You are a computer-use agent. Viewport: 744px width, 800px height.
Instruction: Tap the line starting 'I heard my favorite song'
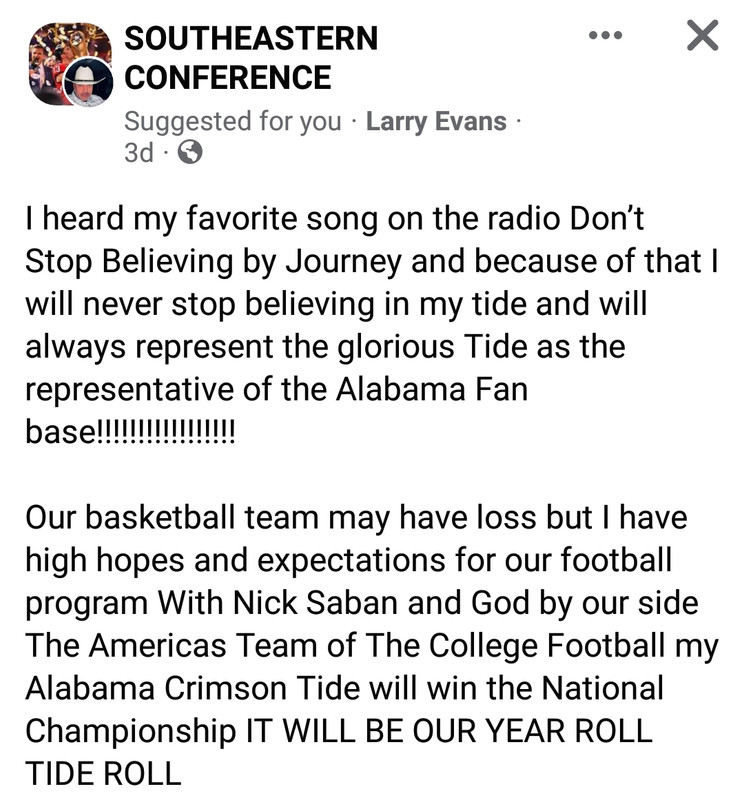click(x=335, y=218)
